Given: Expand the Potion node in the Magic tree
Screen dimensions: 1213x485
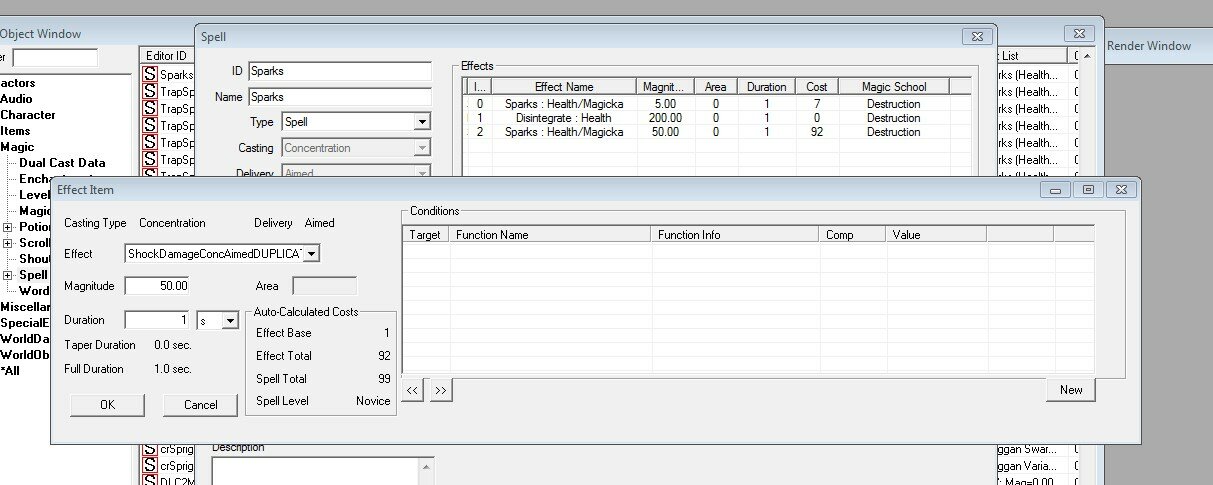Looking at the screenshot, I should (7, 227).
